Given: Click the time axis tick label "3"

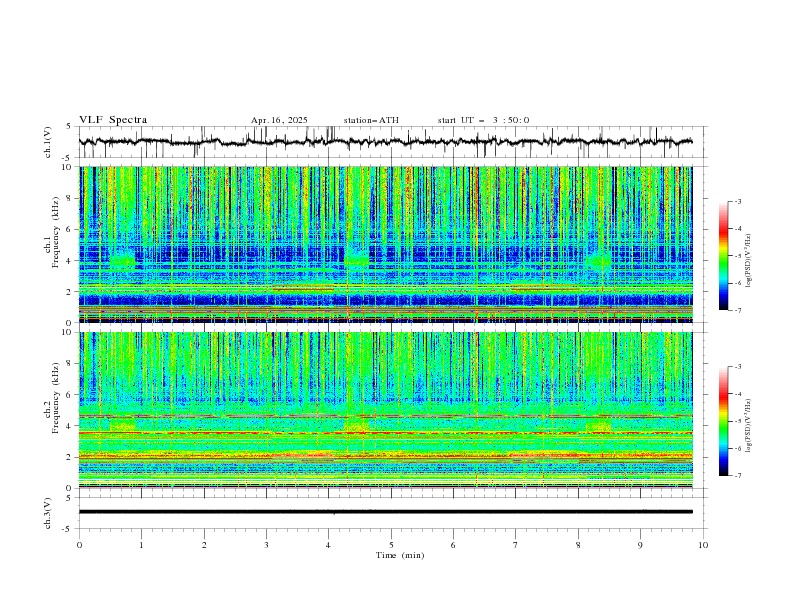Looking at the screenshot, I should point(266,545).
